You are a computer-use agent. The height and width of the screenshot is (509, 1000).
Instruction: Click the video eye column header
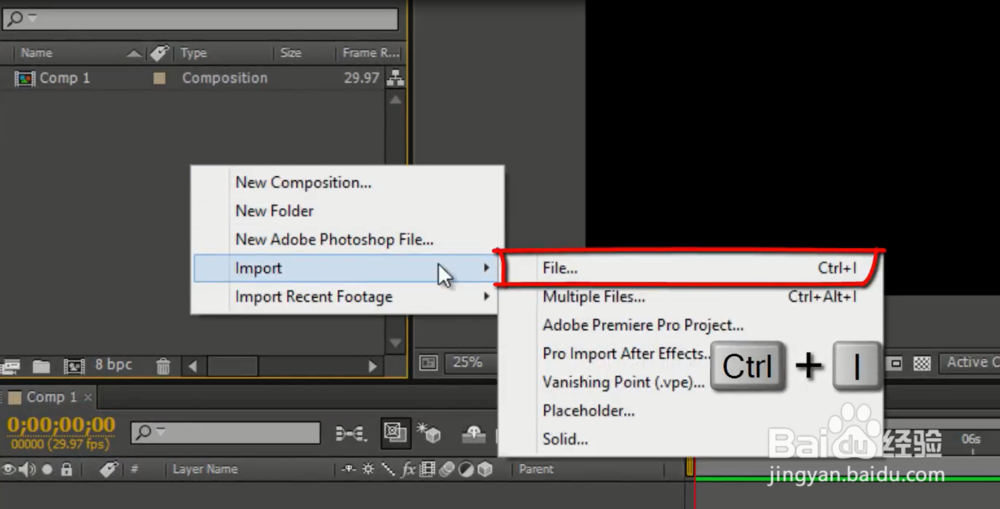[x=8, y=469]
